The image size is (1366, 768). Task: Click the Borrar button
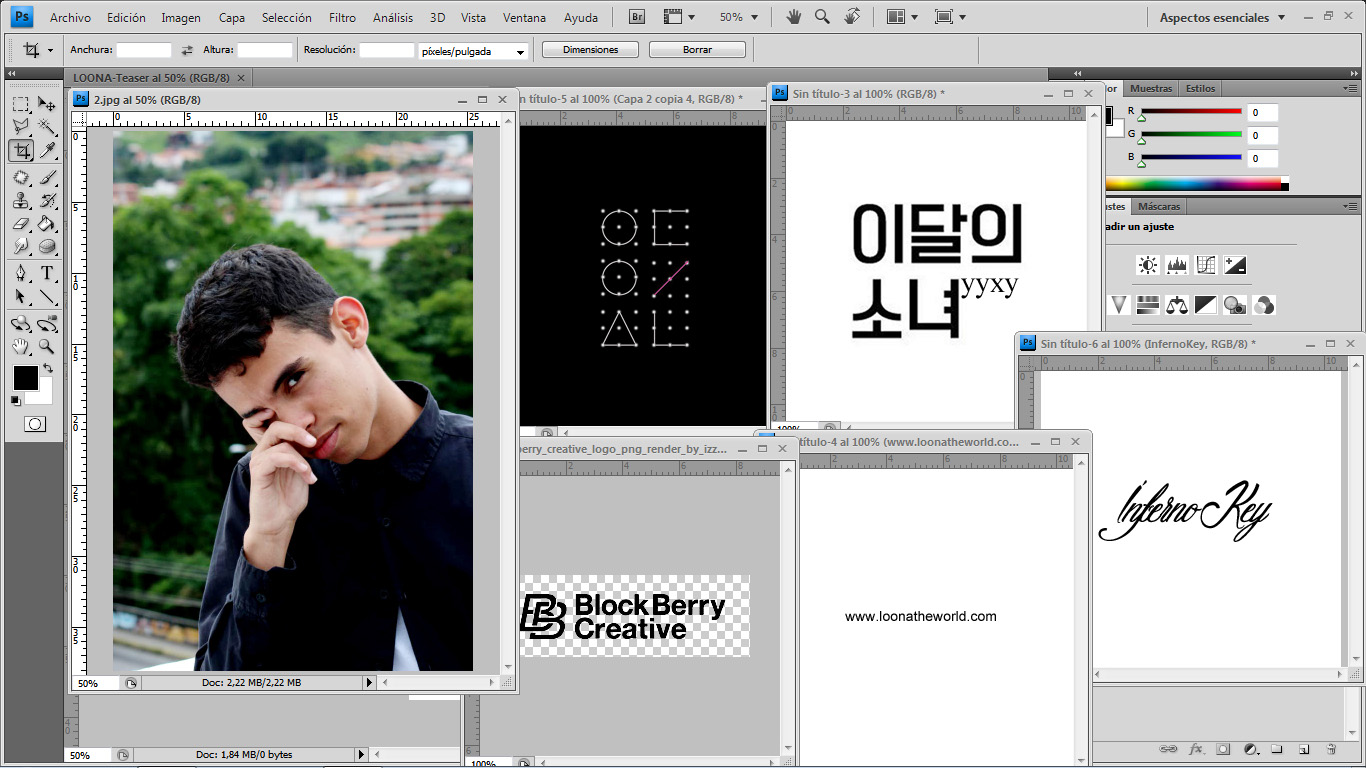[x=697, y=50]
